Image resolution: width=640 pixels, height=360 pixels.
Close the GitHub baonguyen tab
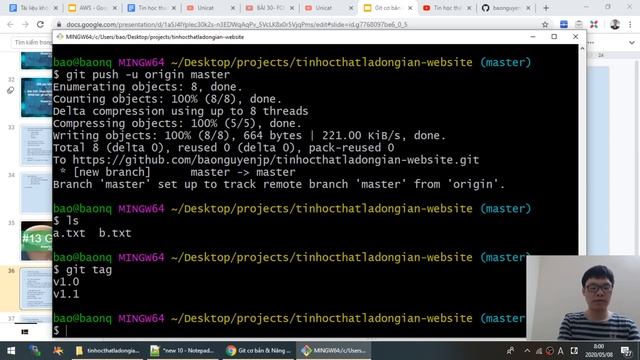coord(528,8)
